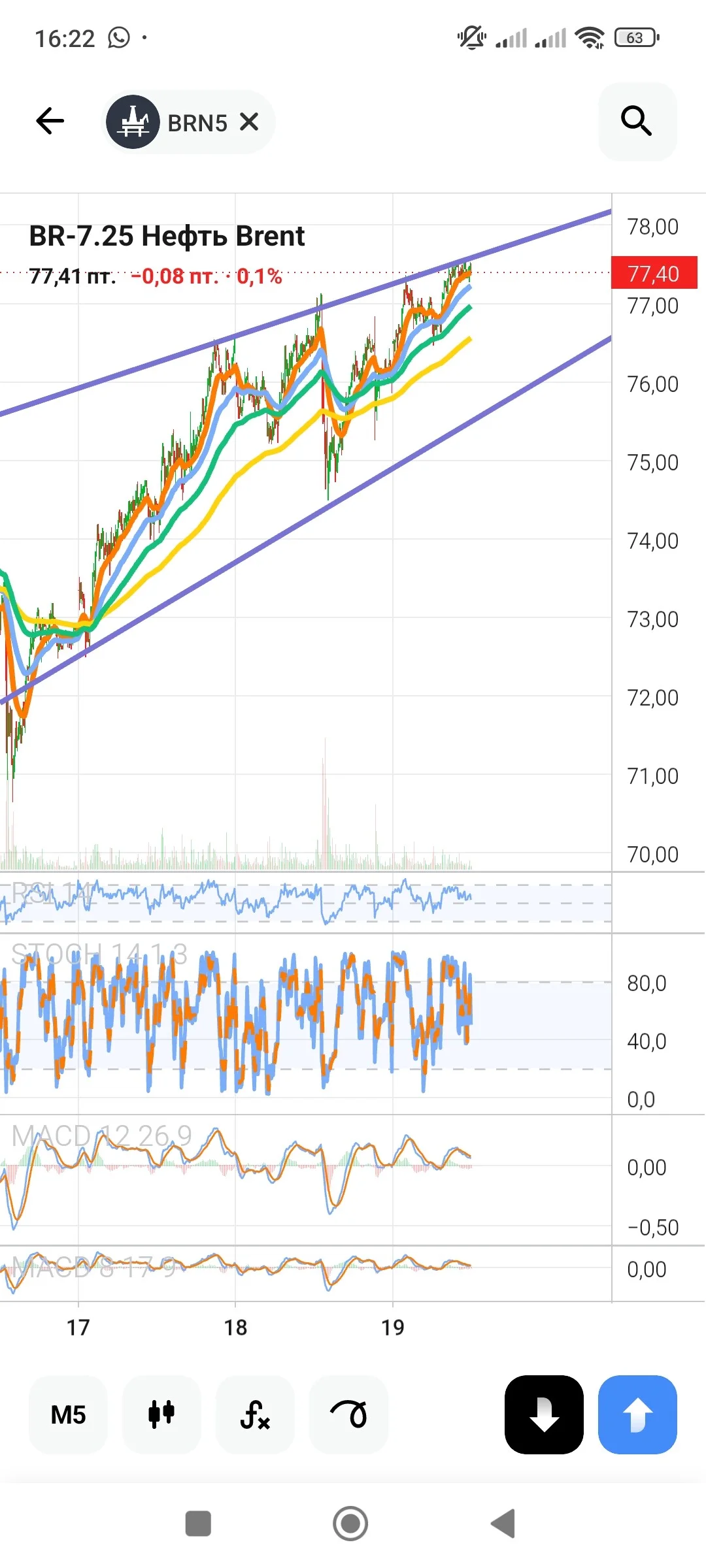Open search with the magnifier icon
This screenshot has width=706, height=1568.
click(637, 122)
